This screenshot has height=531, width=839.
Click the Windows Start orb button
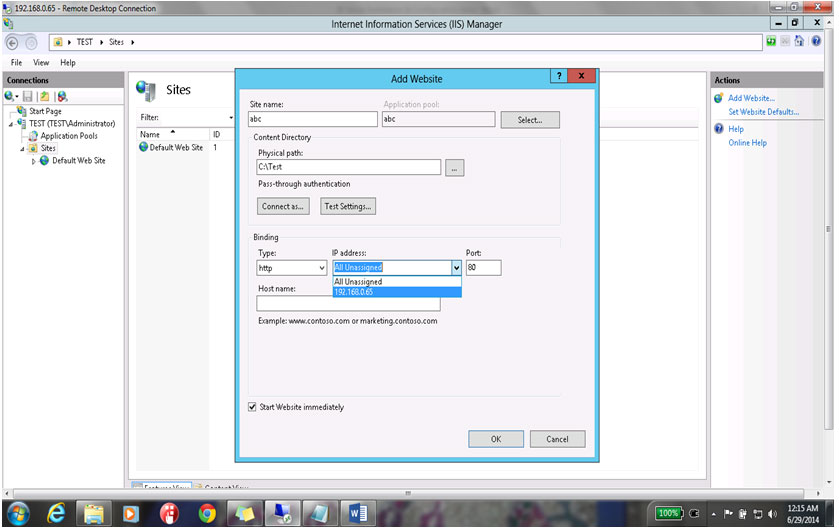point(18,514)
